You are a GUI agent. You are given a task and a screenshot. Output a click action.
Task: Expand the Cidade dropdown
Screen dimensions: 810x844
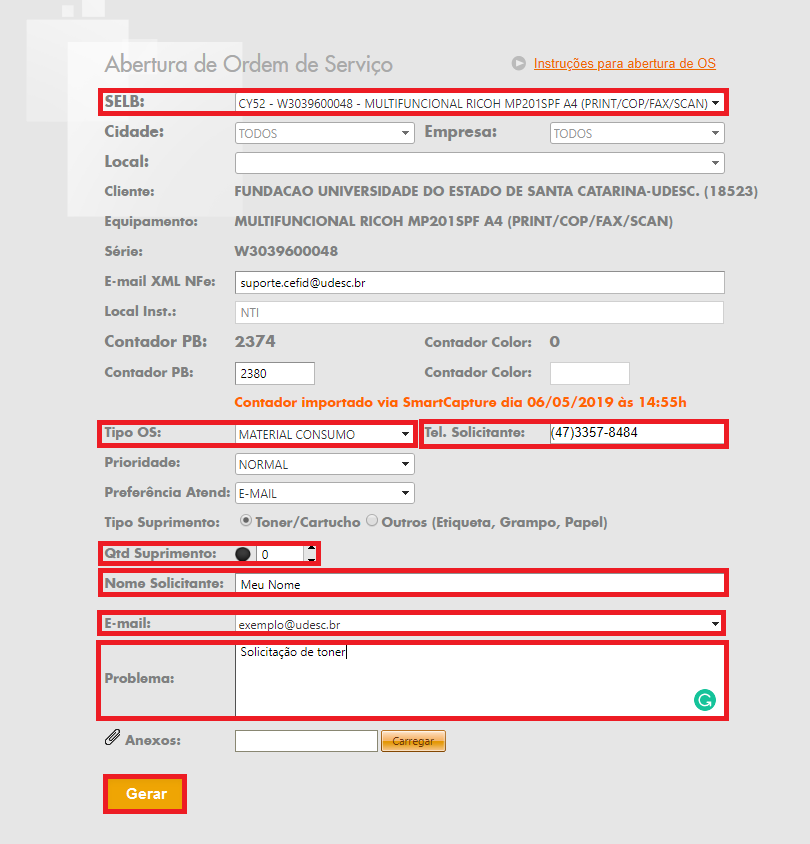click(324, 133)
